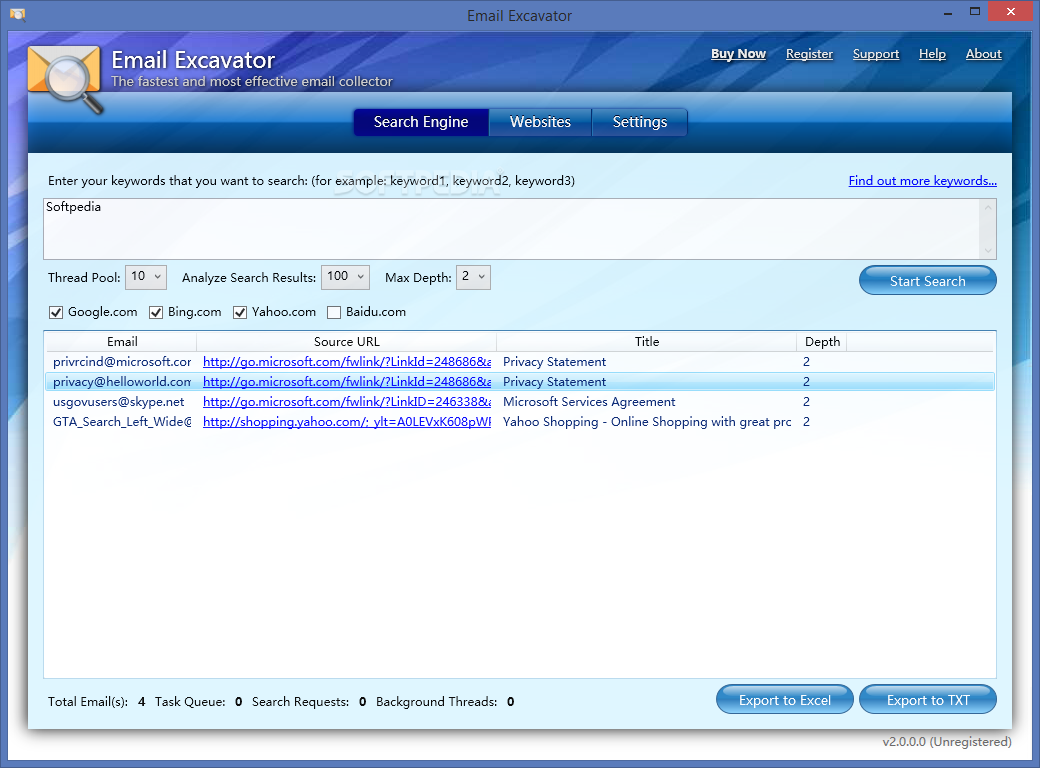Enable the Baidu.com checkbox
This screenshot has width=1040, height=768.
(334, 312)
